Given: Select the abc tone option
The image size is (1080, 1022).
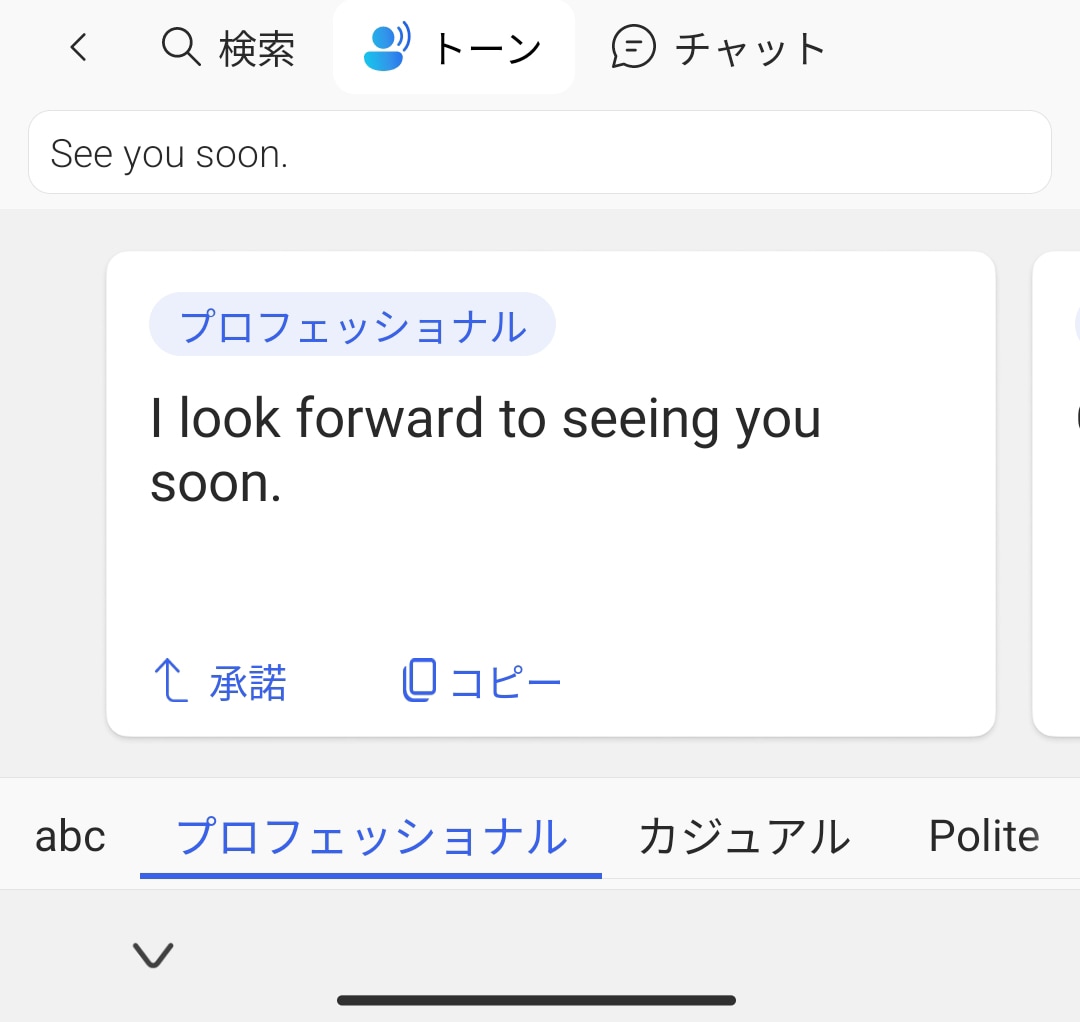Looking at the screenshot, I should 70,836.
